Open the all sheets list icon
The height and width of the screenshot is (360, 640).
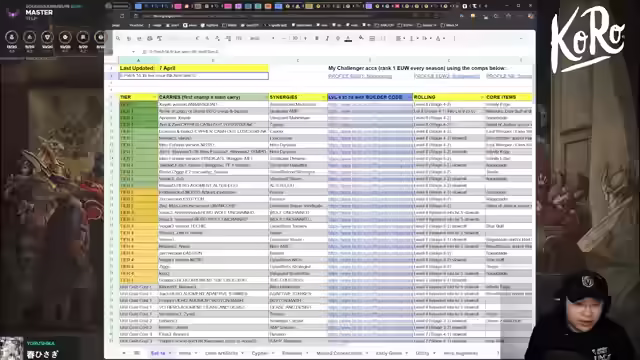pos(137,353)
